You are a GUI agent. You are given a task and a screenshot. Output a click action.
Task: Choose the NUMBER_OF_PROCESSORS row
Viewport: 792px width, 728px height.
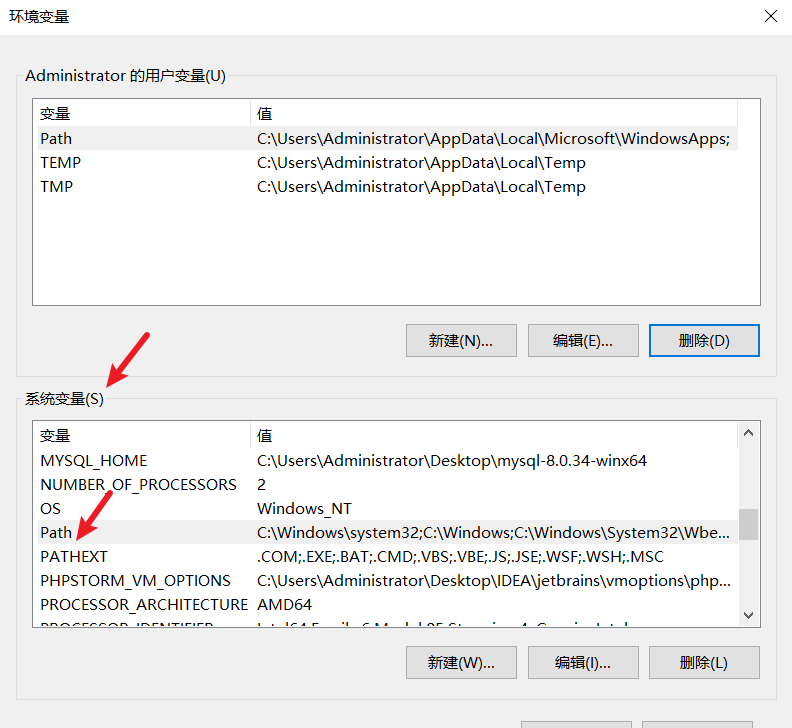[x=138, y=485]
